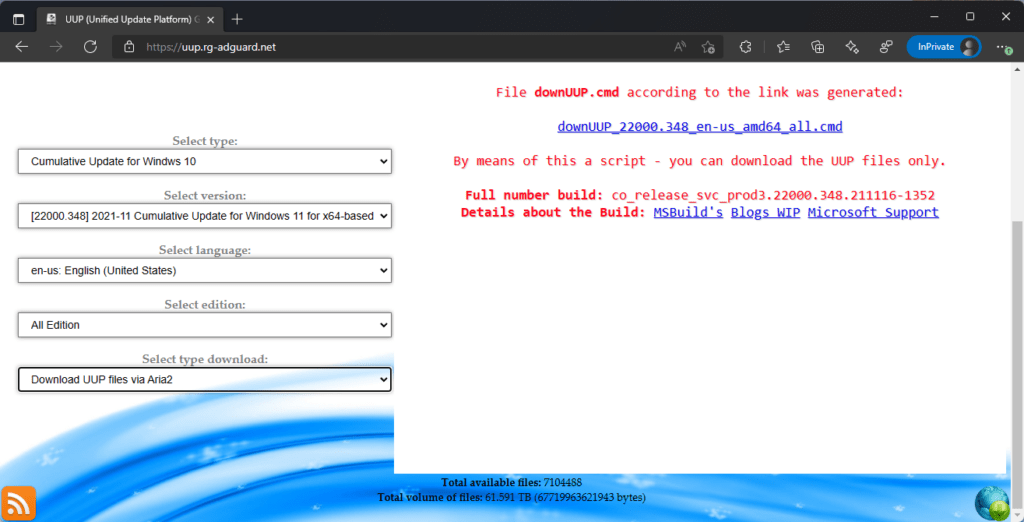This screenshot has width=1024, height=522.
Task: Open the Copilot sparkle icon in toolbar
Action: coord(851,47)
